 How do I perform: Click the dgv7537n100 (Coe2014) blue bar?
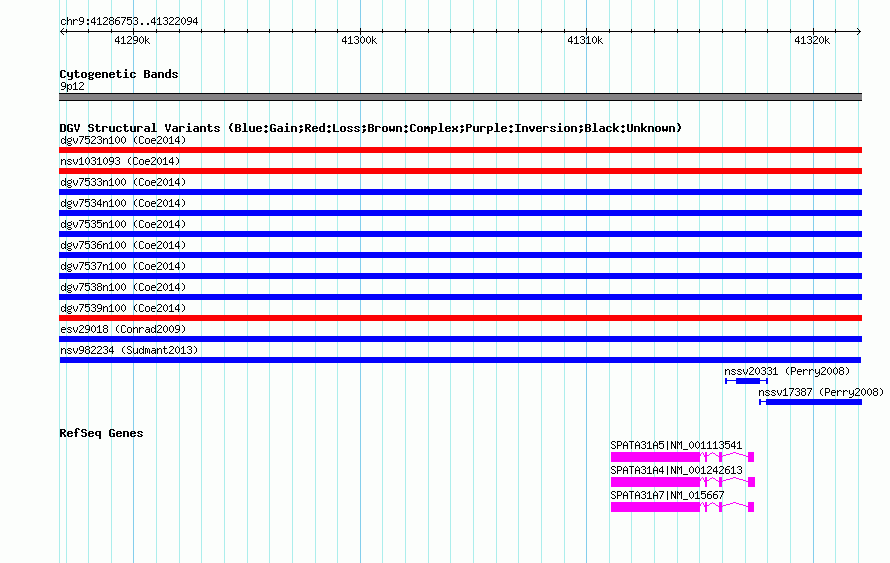click(460, 276)
